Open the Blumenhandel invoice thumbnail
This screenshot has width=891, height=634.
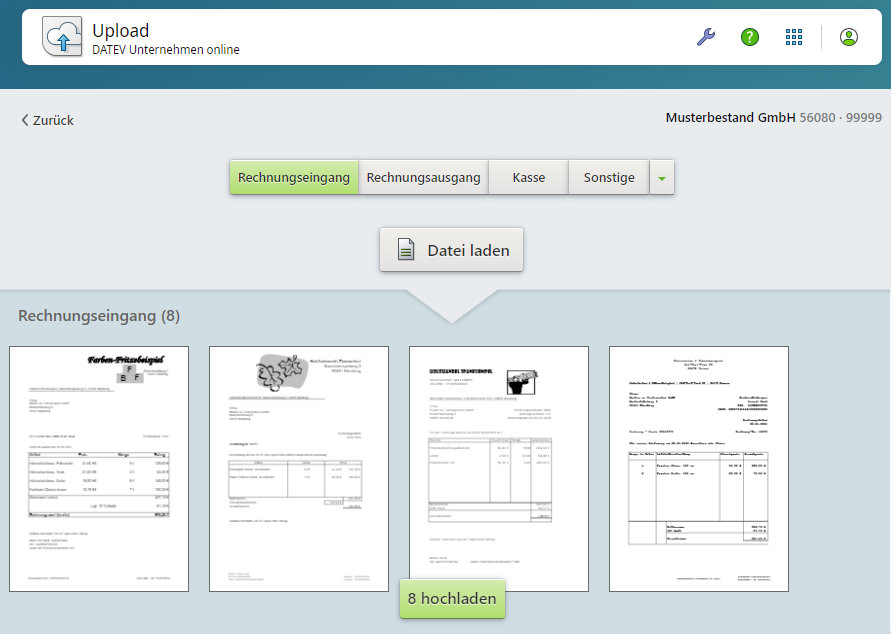(498, 468)
